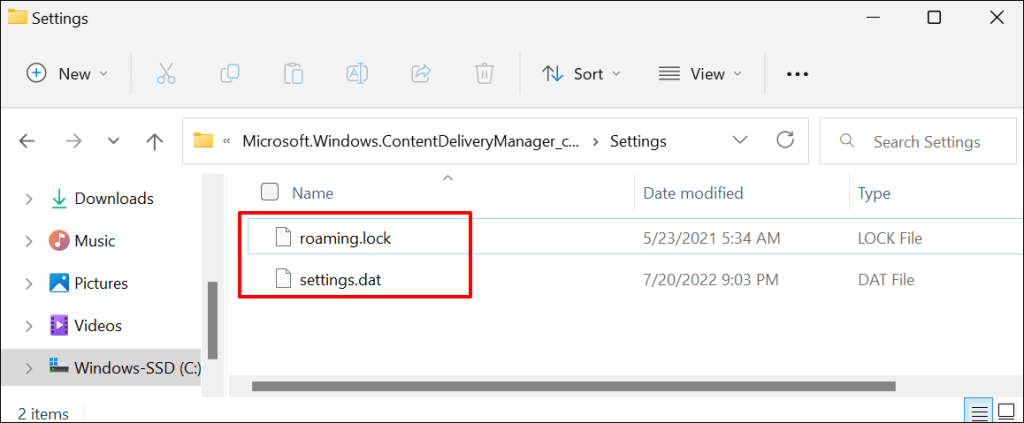Click the Share icon in toolbar
The width and height of the screenshot is (1024, 423).
click(x=421, y=73)
